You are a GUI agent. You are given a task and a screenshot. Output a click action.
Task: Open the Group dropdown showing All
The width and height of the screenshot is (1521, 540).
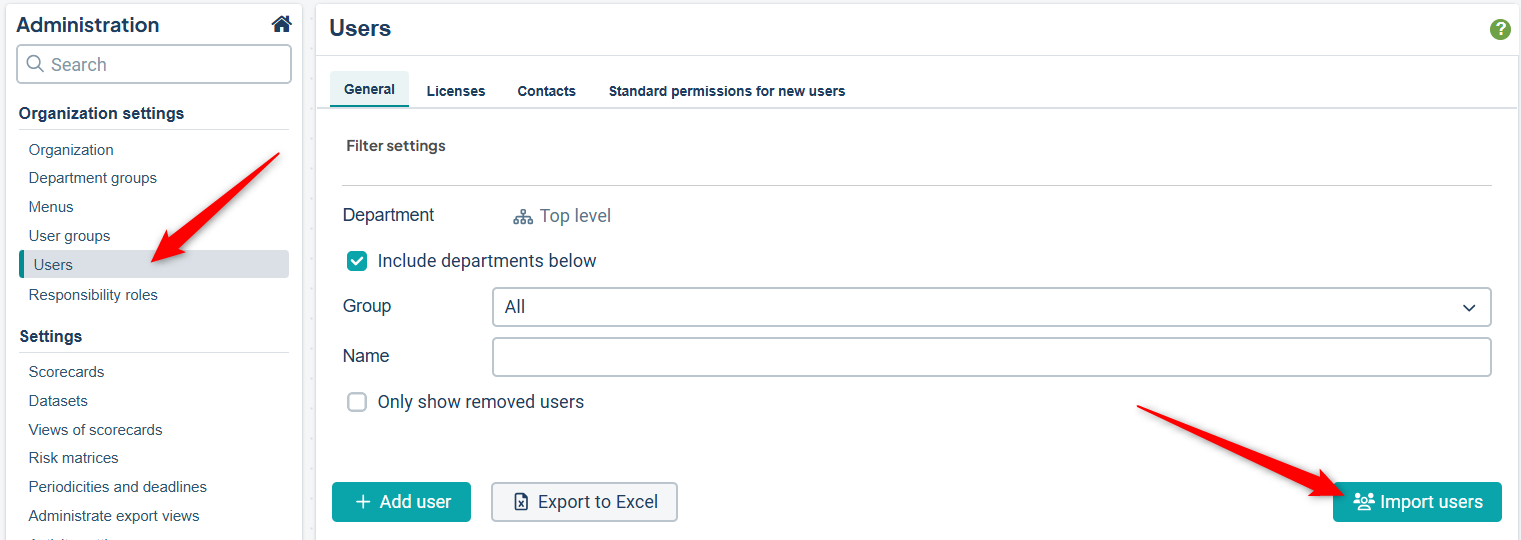tap(991, 307)
